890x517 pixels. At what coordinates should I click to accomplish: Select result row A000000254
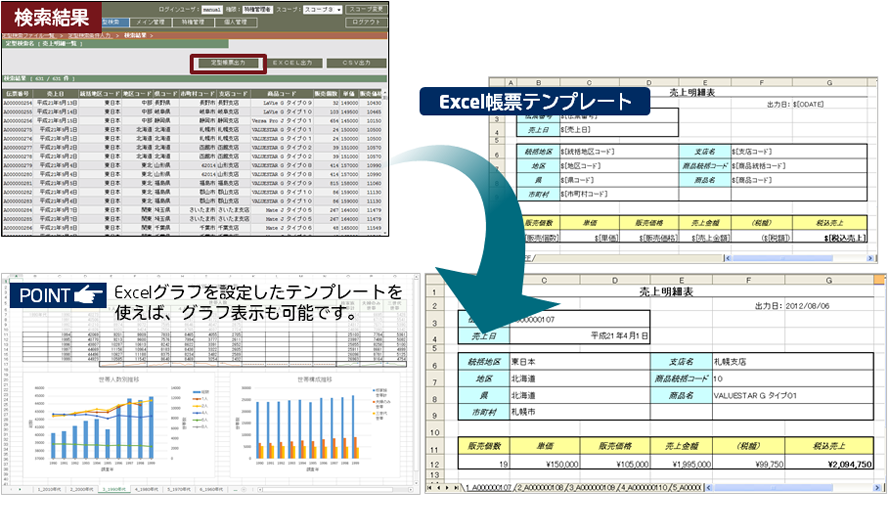[193, 103]
